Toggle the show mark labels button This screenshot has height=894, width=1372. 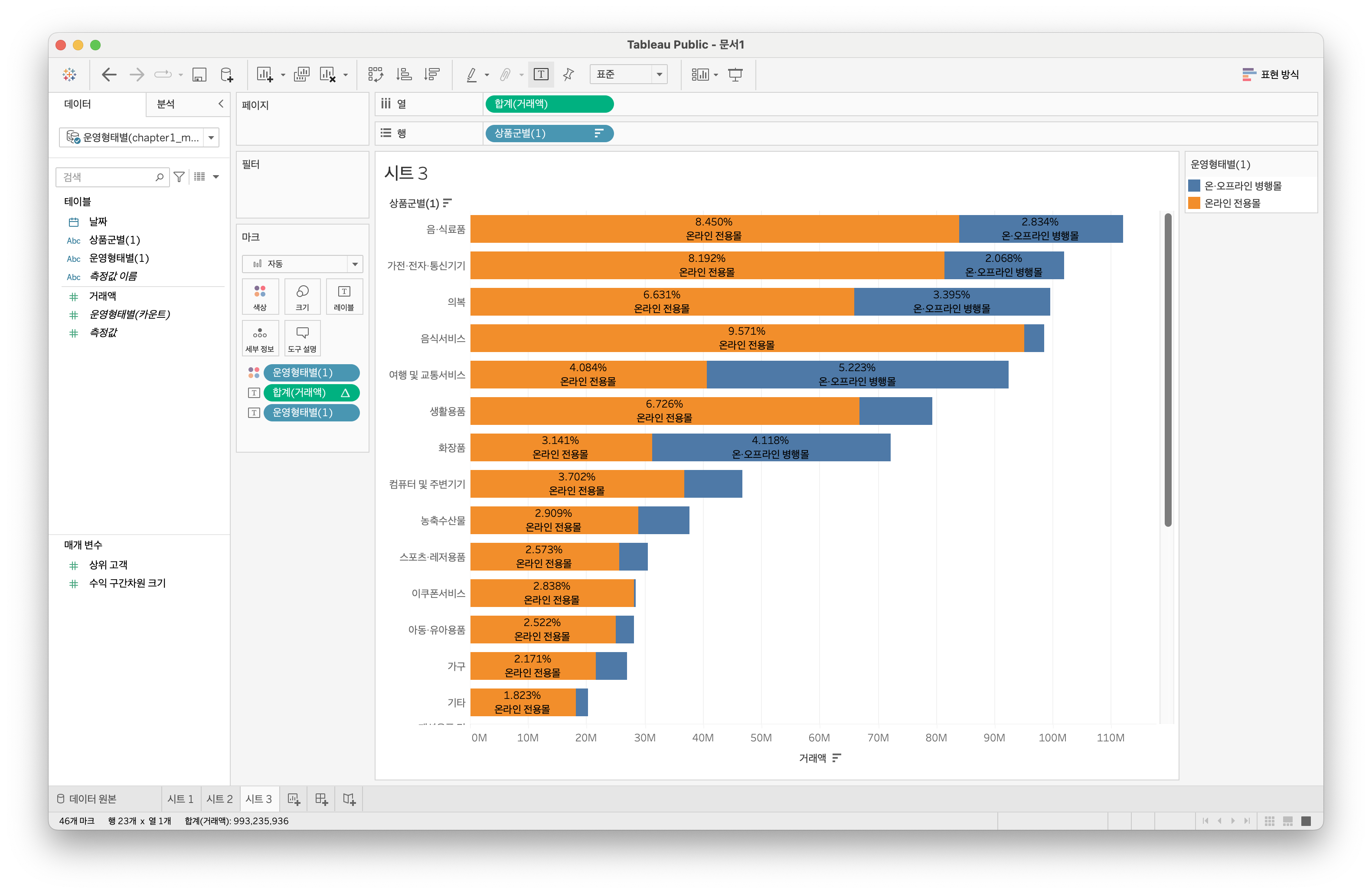541,75
